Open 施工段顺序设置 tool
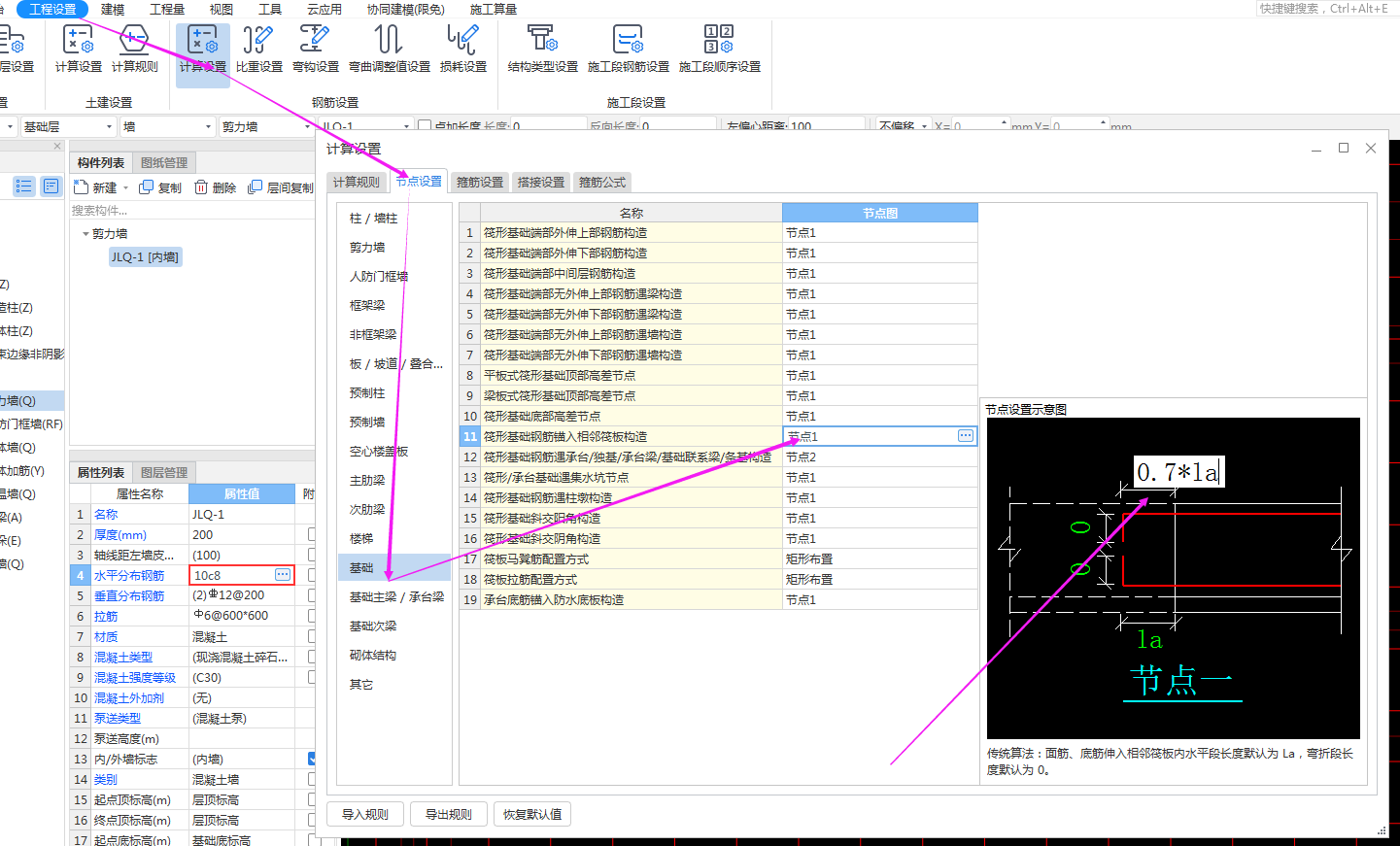This screenshot has height=846, width=1400. pyautogui.click(x=720, y=50)
